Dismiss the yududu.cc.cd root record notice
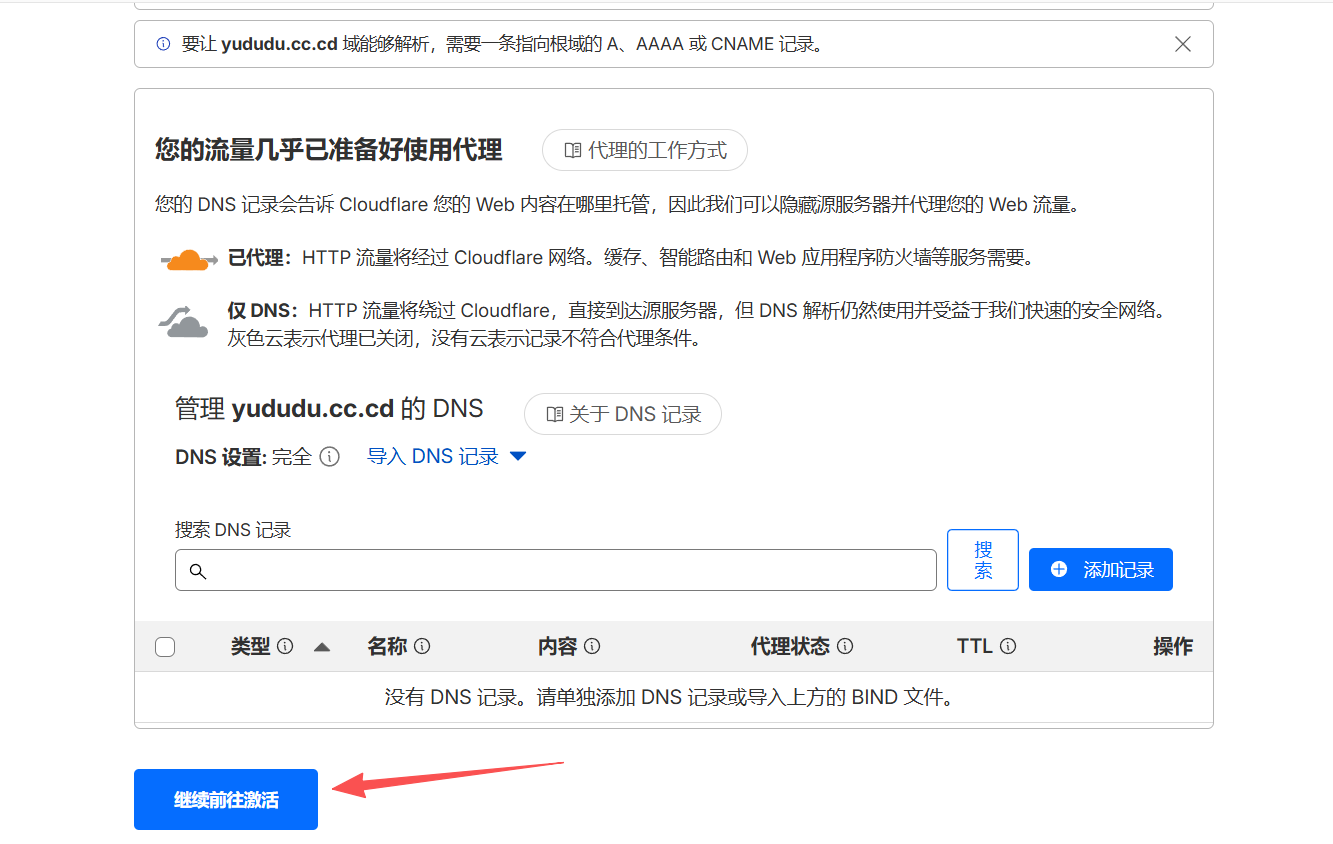The image size is (1333, 844). [1183, 44]
